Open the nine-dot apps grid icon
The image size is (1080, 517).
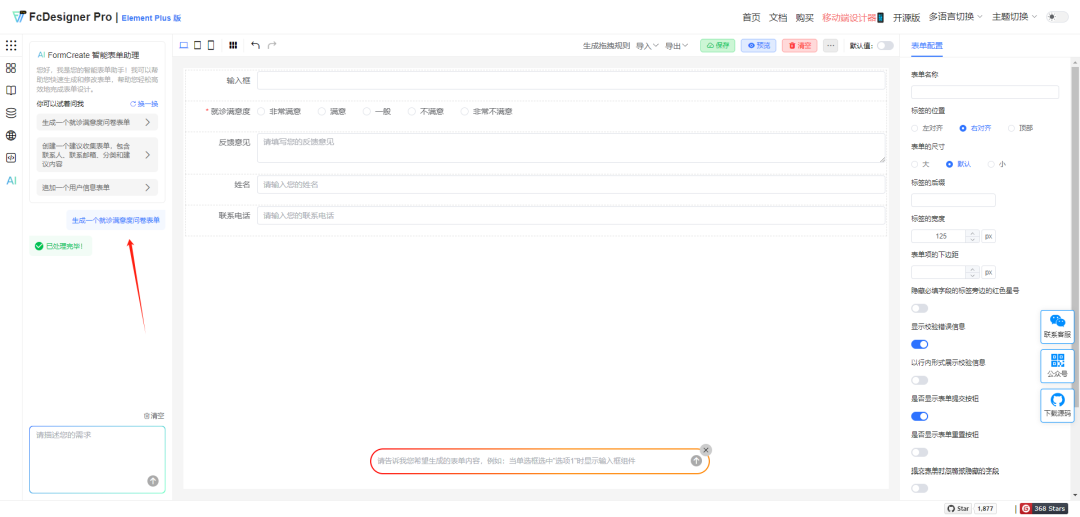(11, 45)
